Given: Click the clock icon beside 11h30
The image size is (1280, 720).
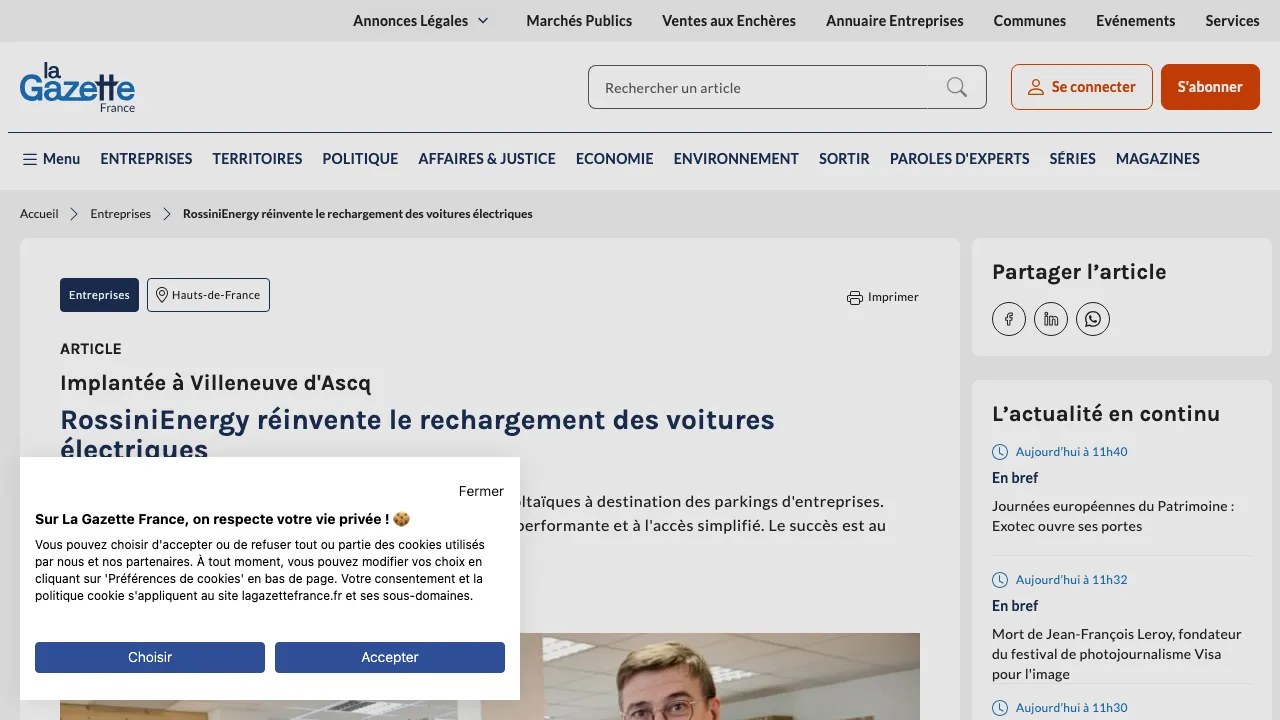Looking at the screenshot, I should (x=1000, y=708).
